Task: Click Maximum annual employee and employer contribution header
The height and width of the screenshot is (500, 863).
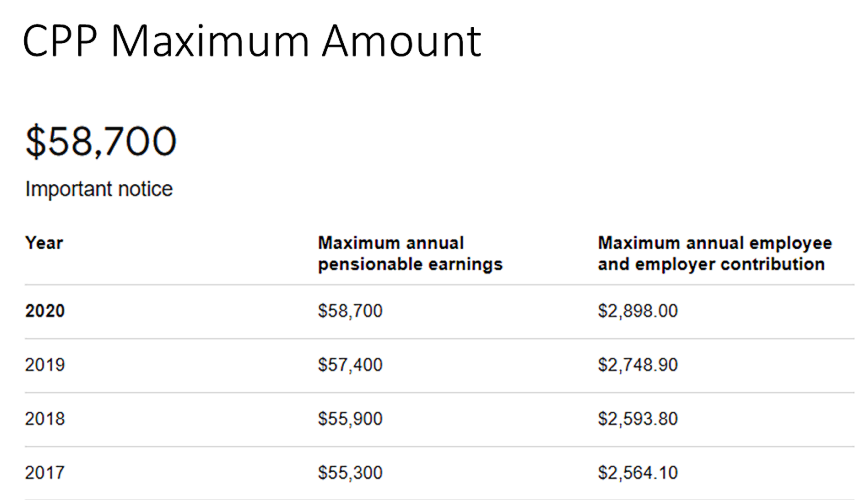Action: click(714, 254)
